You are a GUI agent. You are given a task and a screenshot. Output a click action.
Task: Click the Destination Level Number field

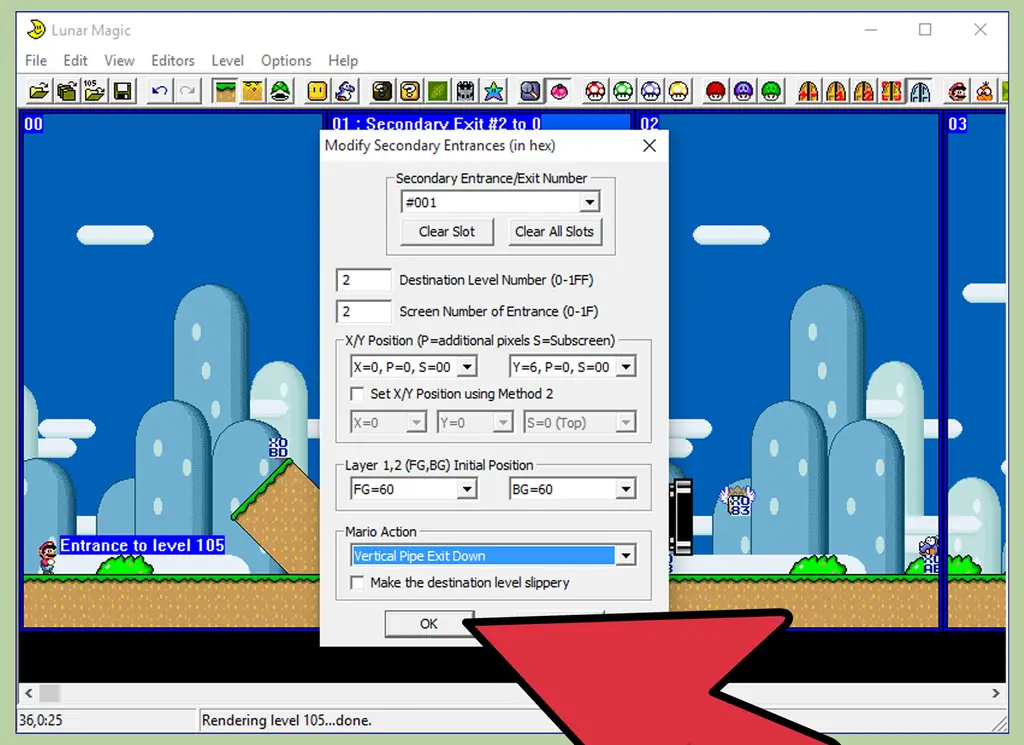[x=364, y=280]
